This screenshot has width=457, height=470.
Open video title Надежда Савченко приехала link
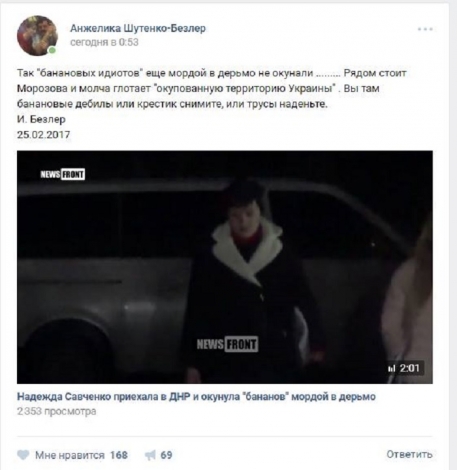196,397
